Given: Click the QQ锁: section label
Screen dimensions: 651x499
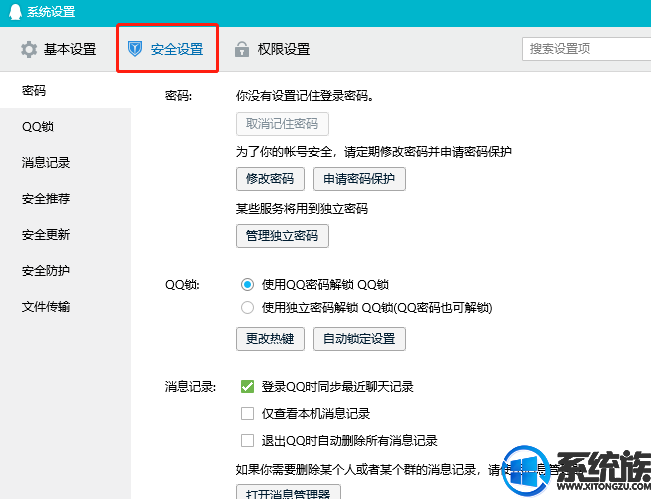Looking at the screenshot, I should (x=182, y=285).
